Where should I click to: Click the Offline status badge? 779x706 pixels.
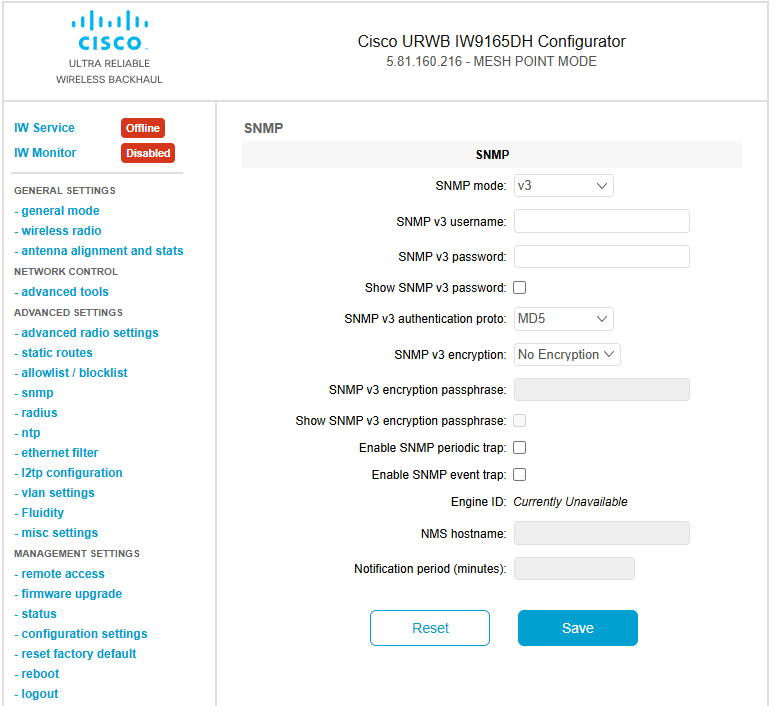[143, 128]
